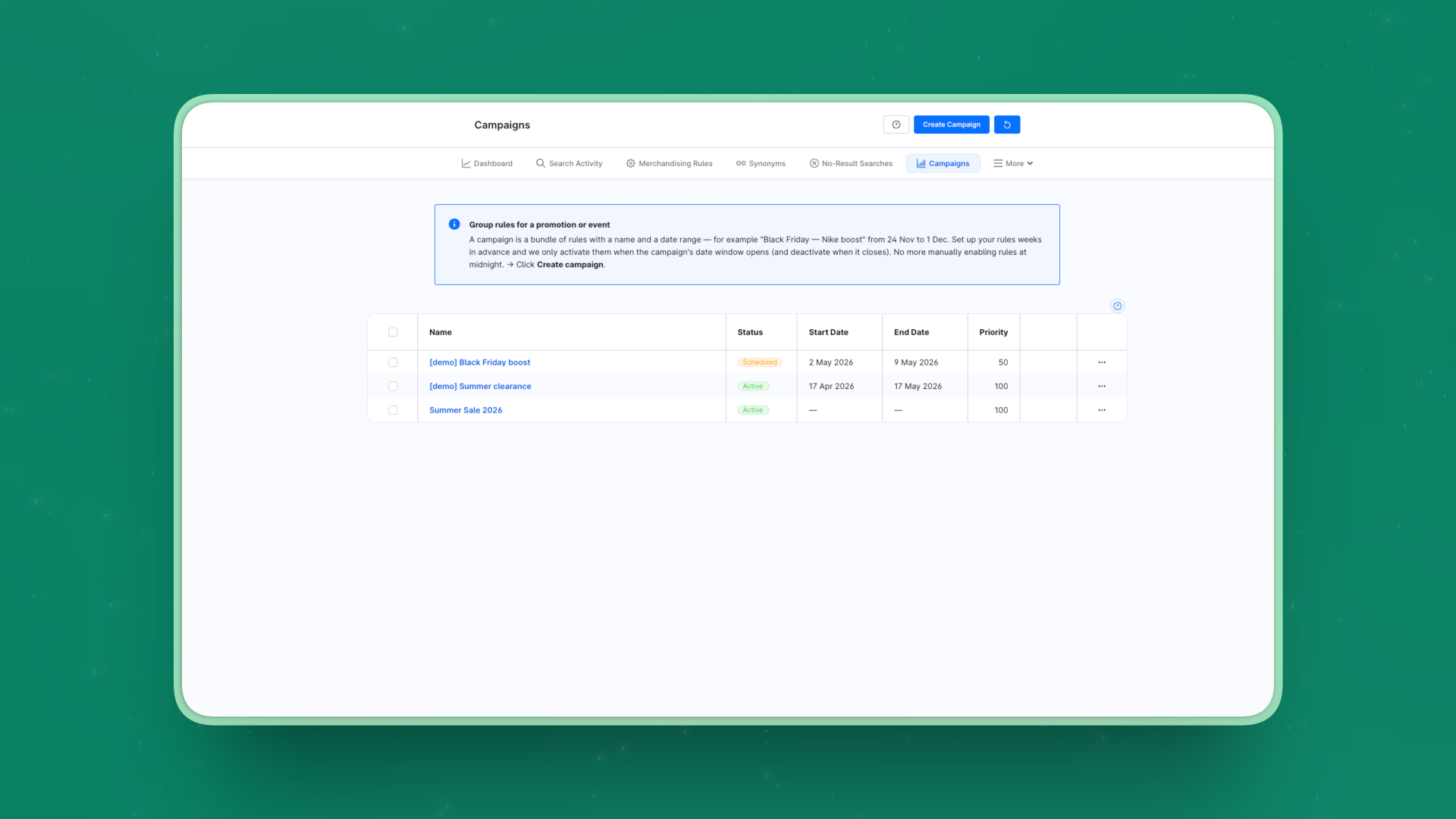Open Merchandising Rules with gear icon

point(669,163)
